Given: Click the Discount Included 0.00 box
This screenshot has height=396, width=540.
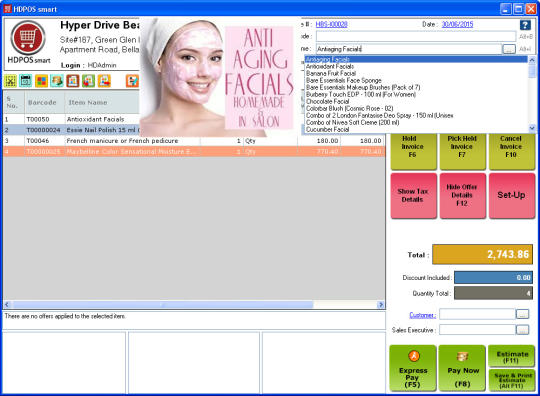Looking at the screenshot, I should tap(494, 278).
